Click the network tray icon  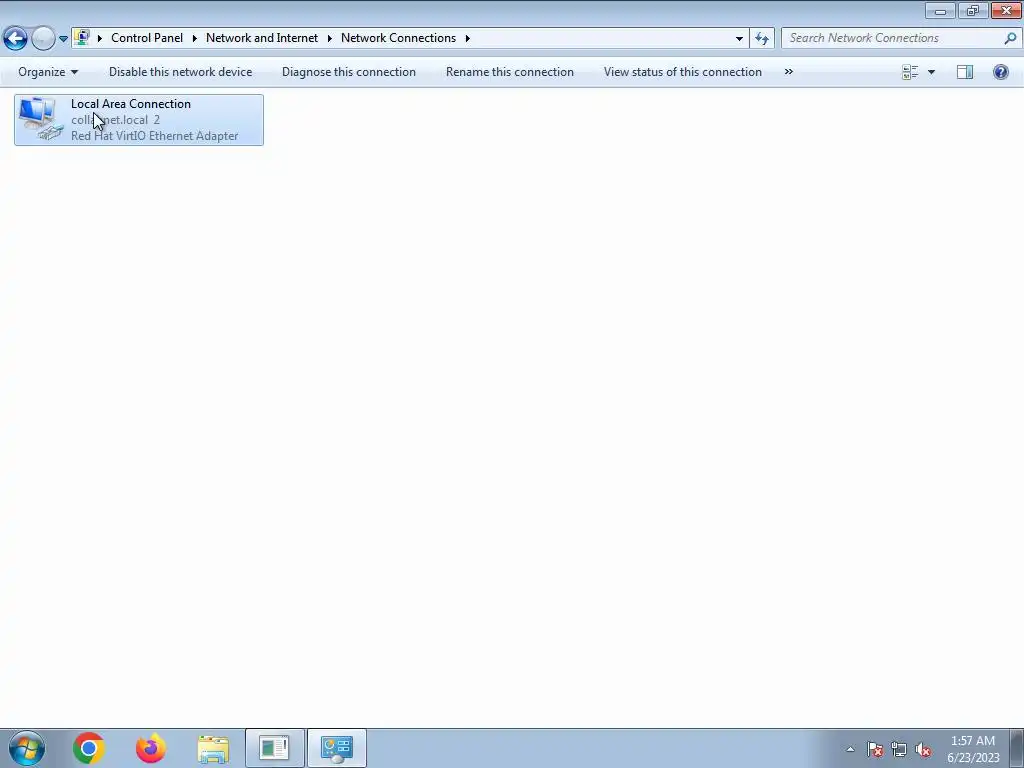tap(899, 749)
